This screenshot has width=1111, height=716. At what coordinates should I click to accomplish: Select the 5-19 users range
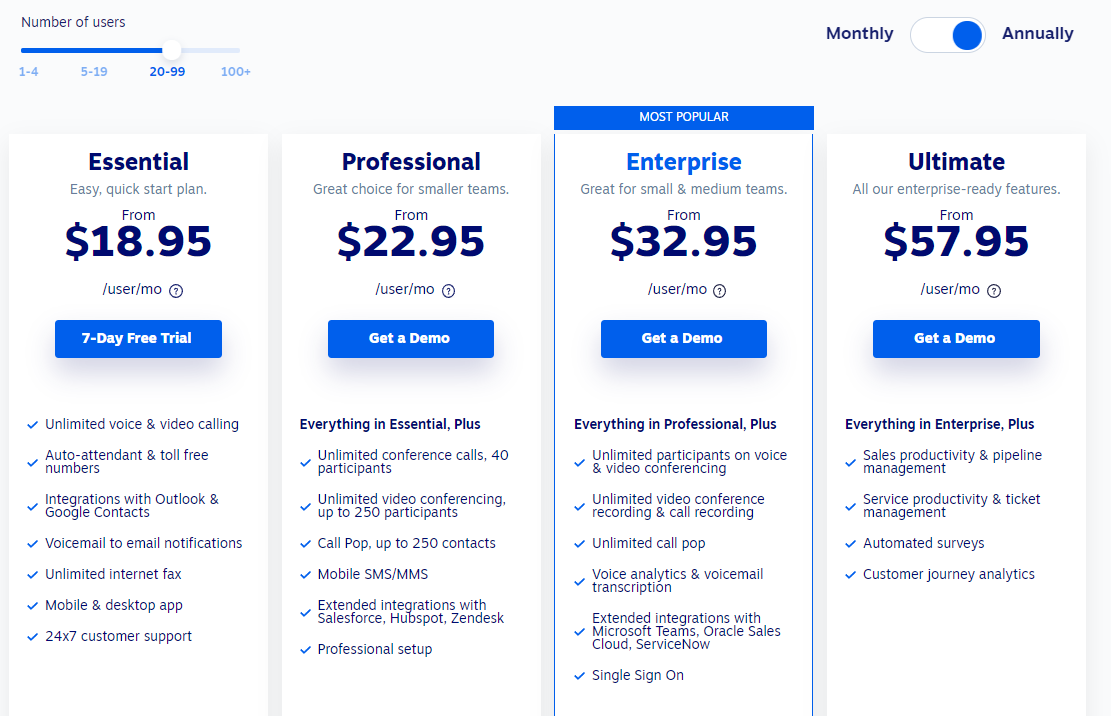(x=94, y=72)
